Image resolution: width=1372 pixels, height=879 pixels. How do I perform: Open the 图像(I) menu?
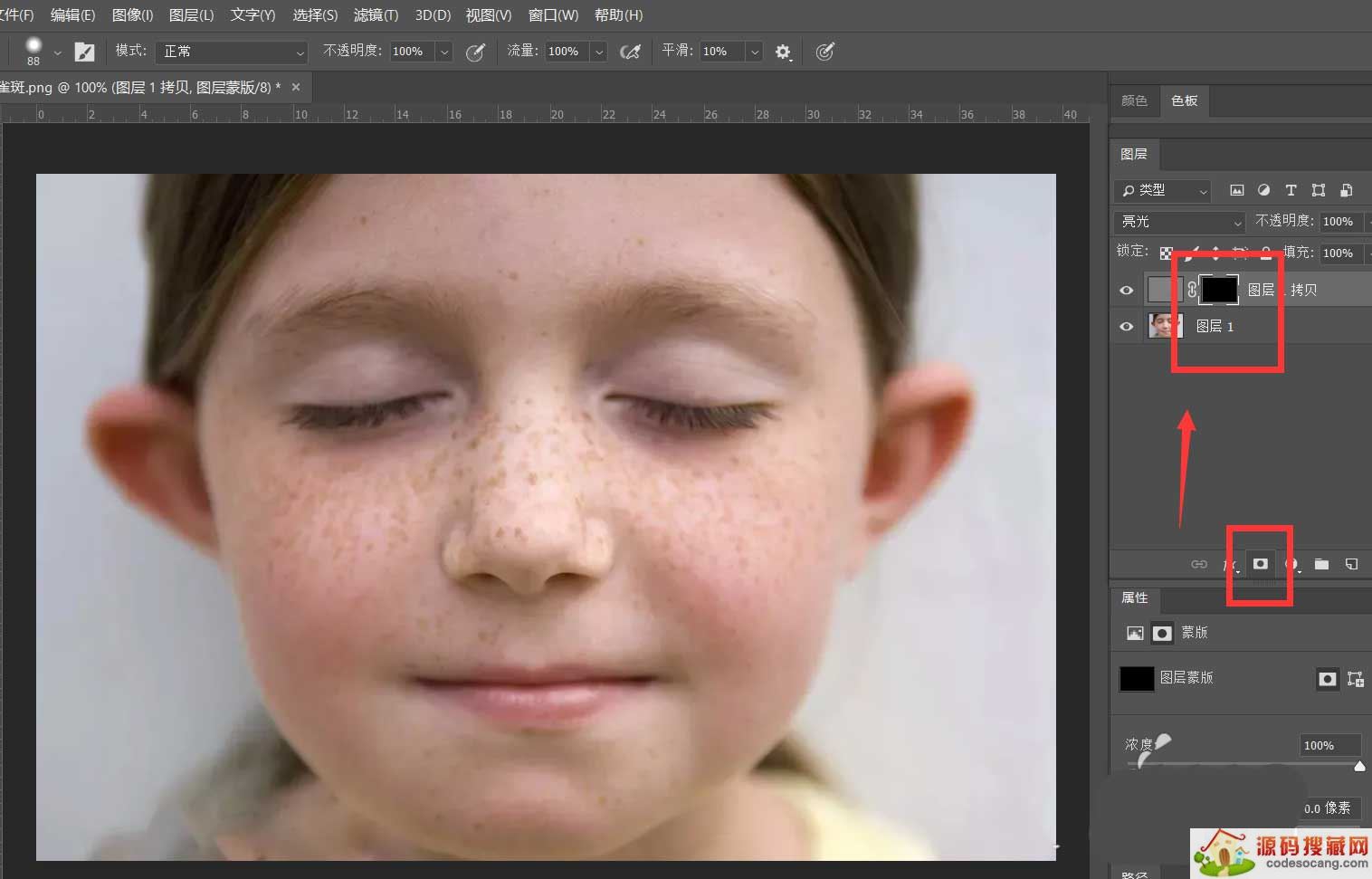point(132,15)
